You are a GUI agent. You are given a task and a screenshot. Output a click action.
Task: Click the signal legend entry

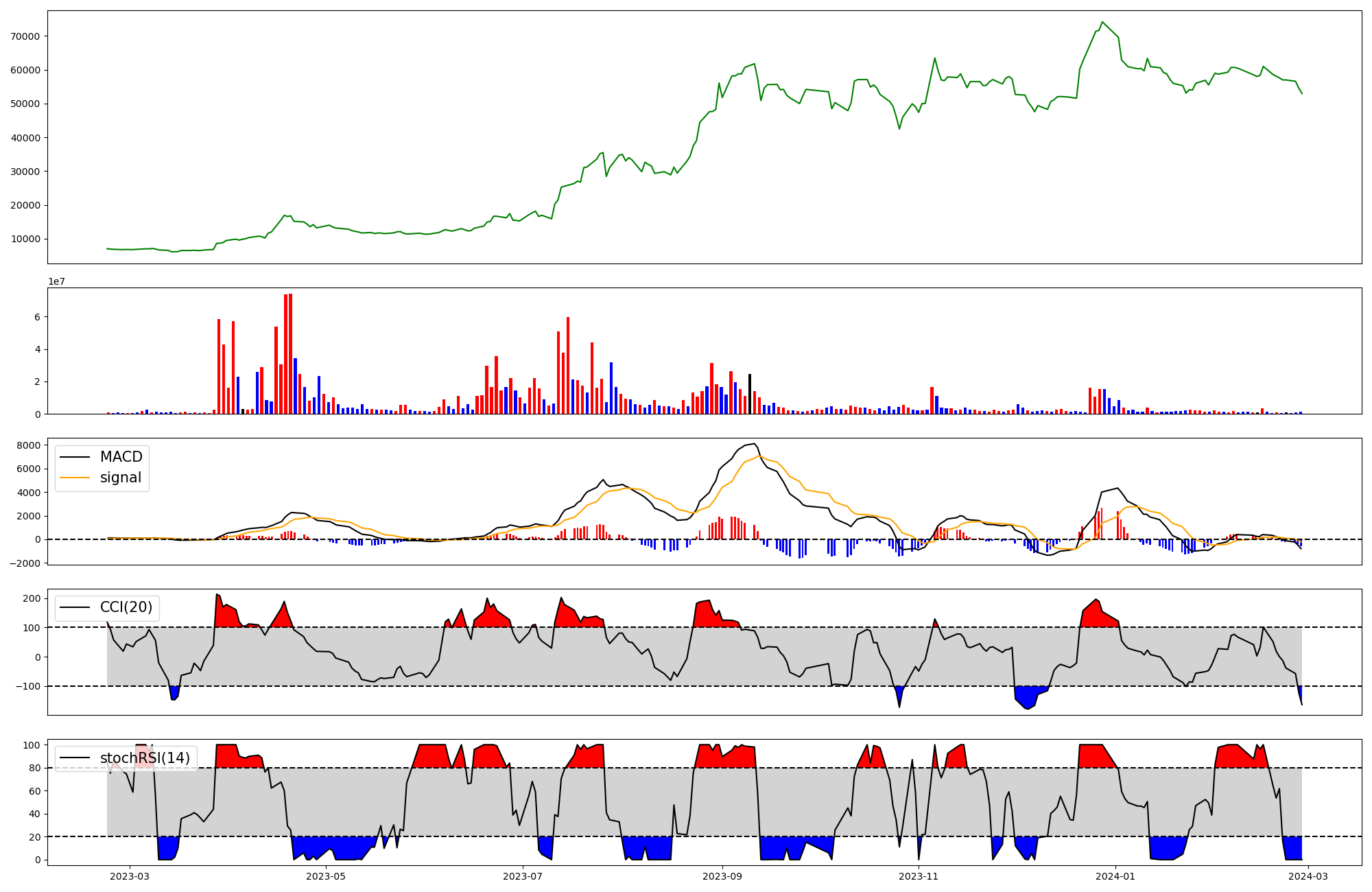coord(102,478)
